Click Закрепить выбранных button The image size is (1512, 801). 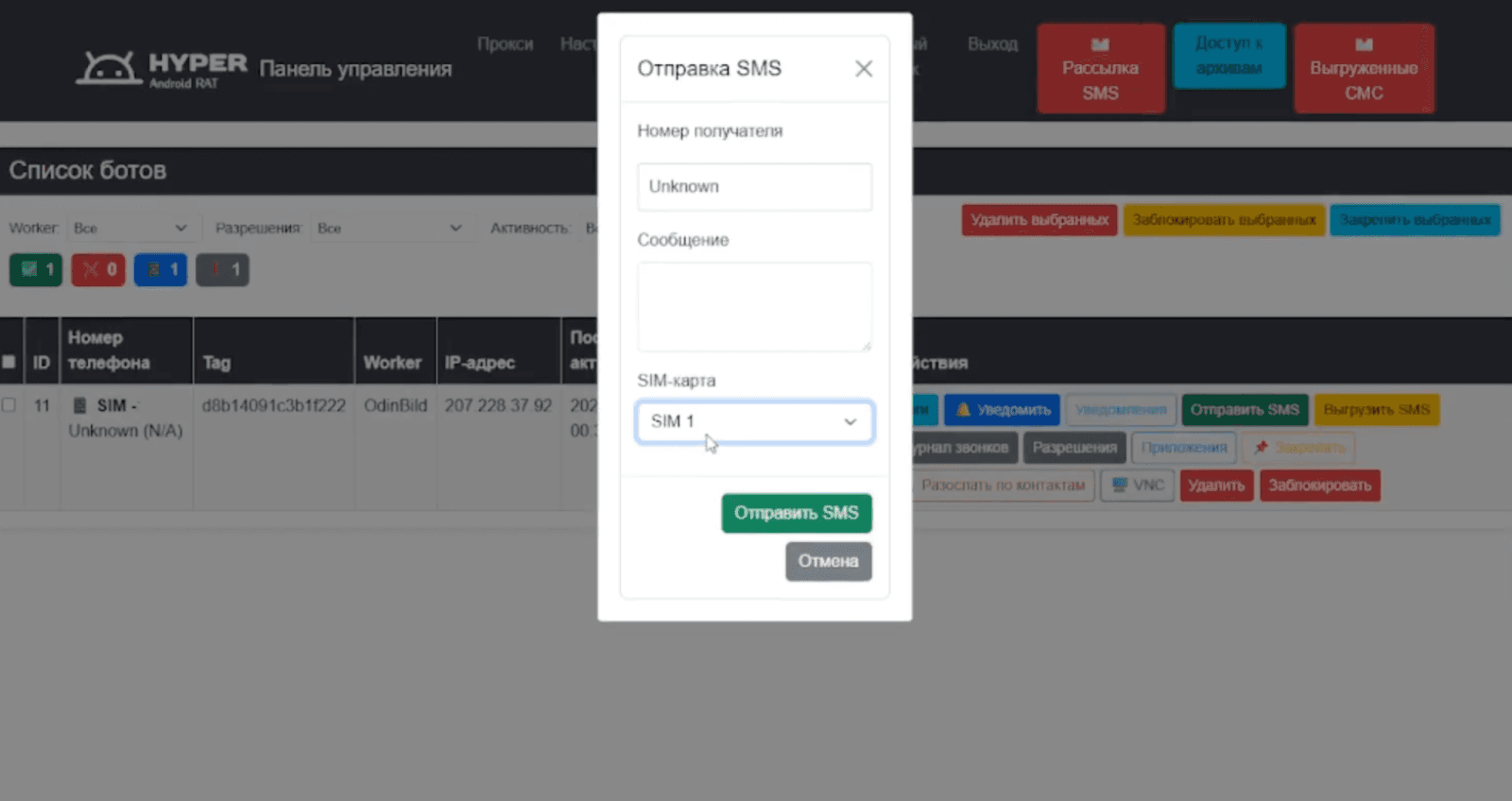tap(1415, 220)
